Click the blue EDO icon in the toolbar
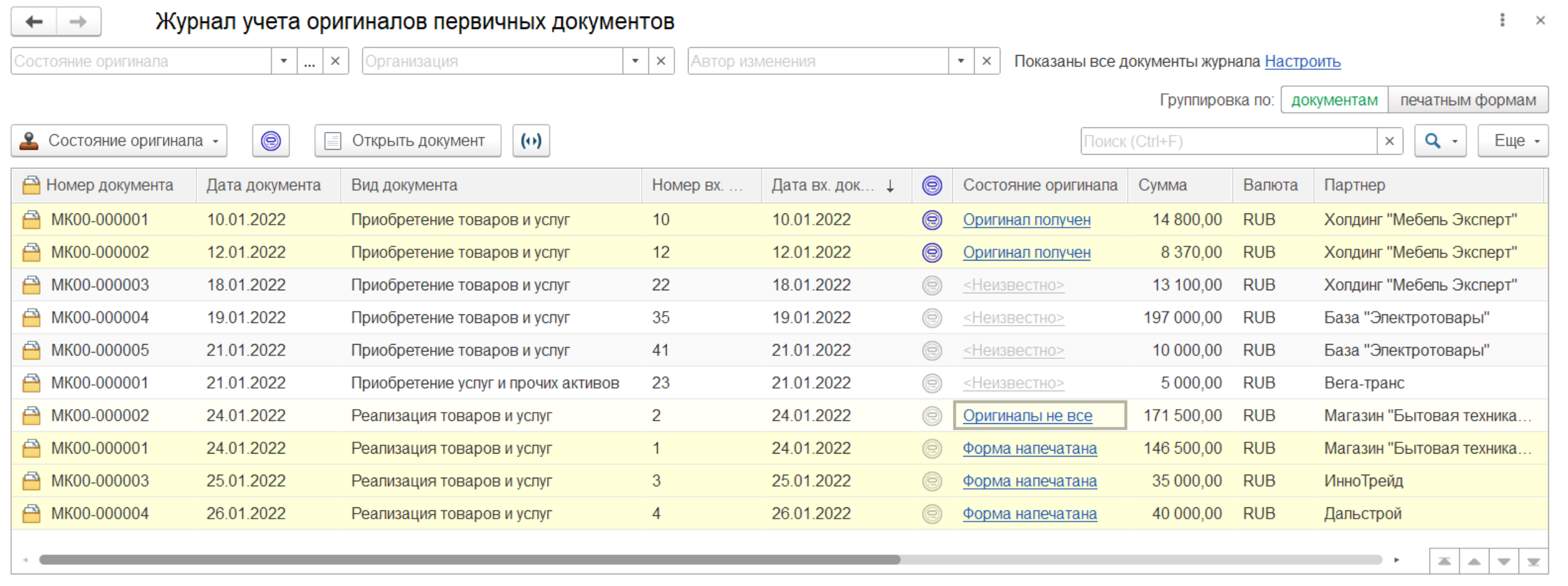The height and width of the screenshot is (586, 1568). click(270, 141)
